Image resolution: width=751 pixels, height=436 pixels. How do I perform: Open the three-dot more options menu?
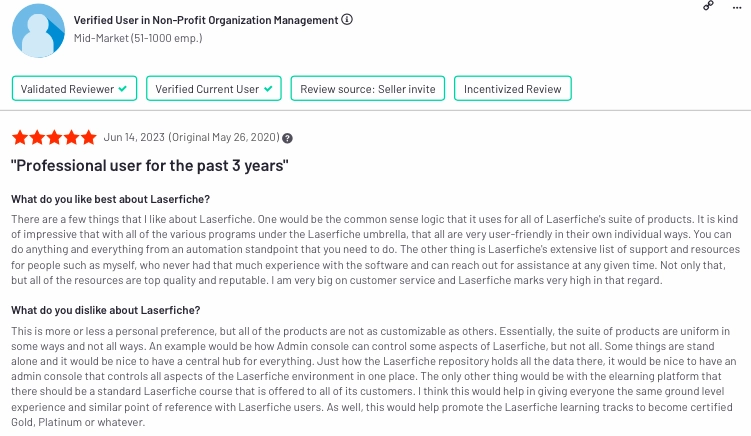[x=737, y=8]
